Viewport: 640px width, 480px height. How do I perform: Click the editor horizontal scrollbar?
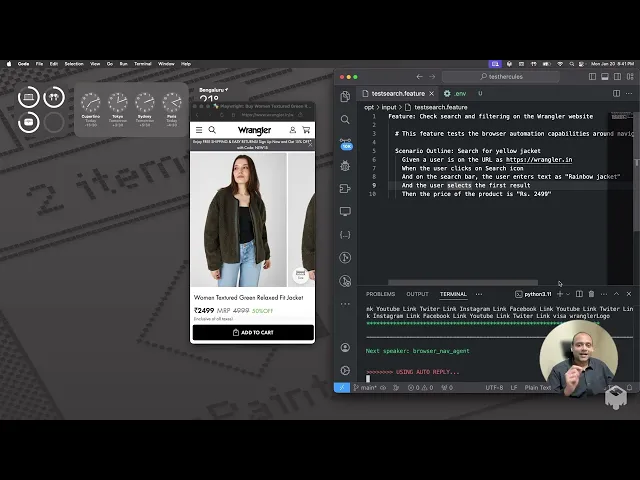coord(463,282)
